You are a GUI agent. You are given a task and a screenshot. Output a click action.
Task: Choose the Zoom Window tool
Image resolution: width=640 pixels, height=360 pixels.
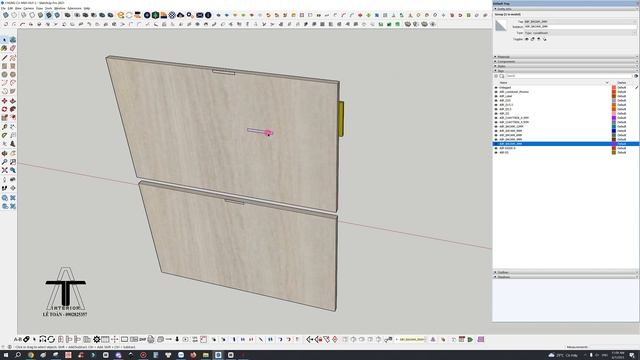coord(13,162)
